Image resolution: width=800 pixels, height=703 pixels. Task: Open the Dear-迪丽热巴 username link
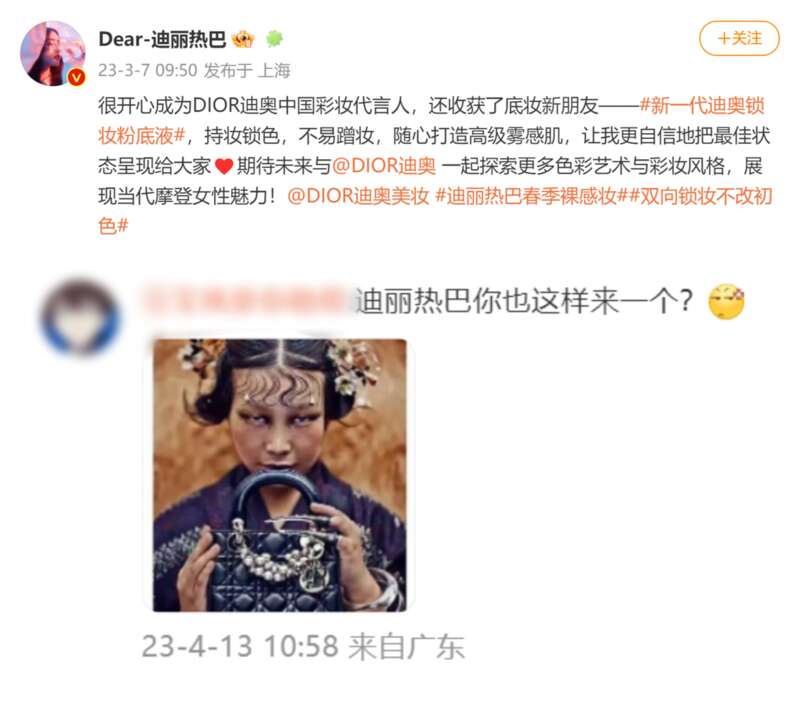click(162, 39)
